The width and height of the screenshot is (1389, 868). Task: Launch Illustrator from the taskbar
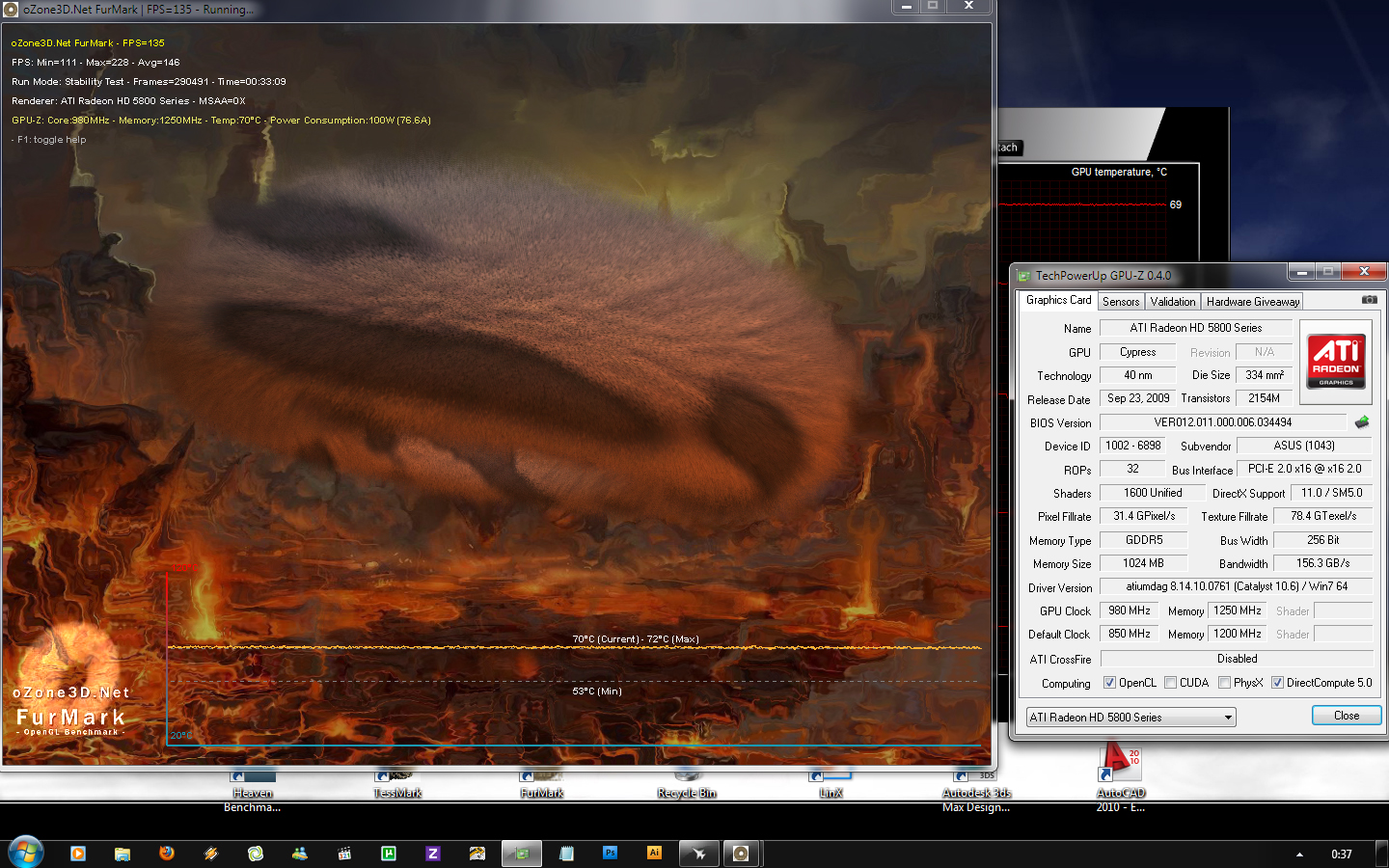click(x=655, y=853)
